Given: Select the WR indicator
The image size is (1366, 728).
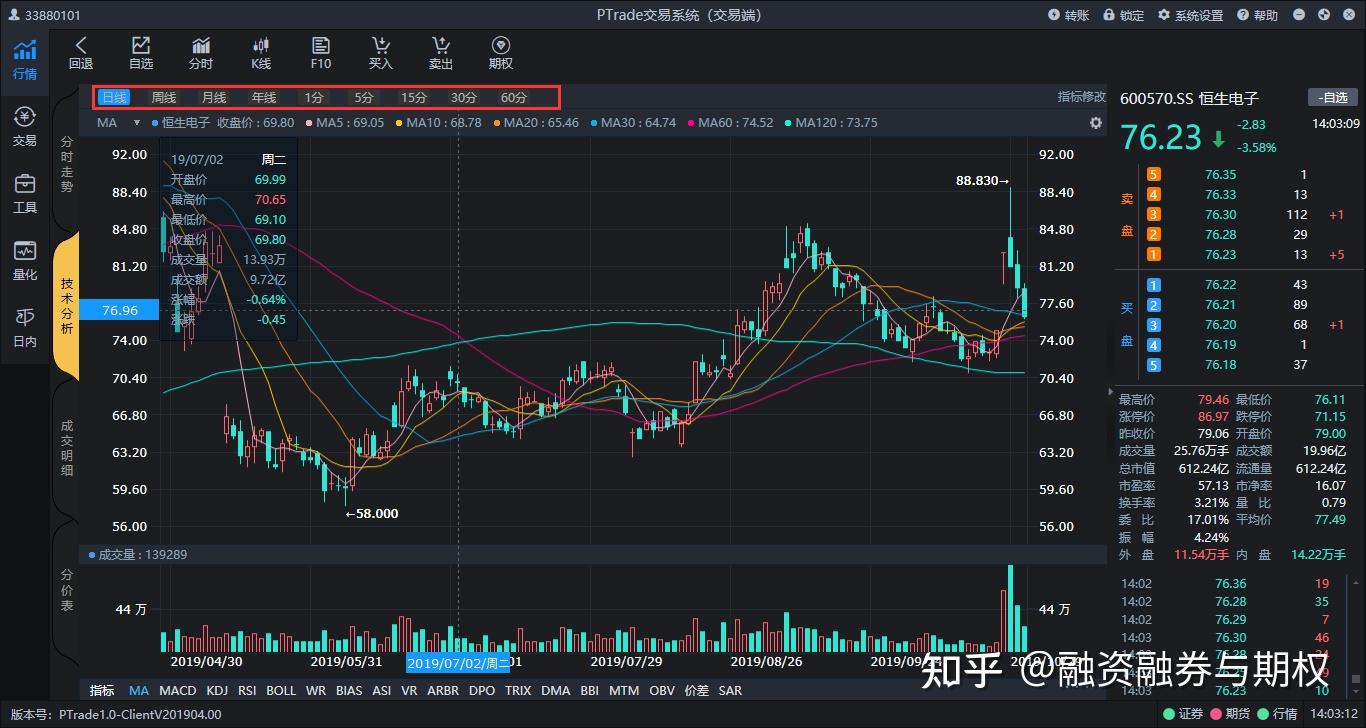Looking at the screenshot, I should coord(316,690).
